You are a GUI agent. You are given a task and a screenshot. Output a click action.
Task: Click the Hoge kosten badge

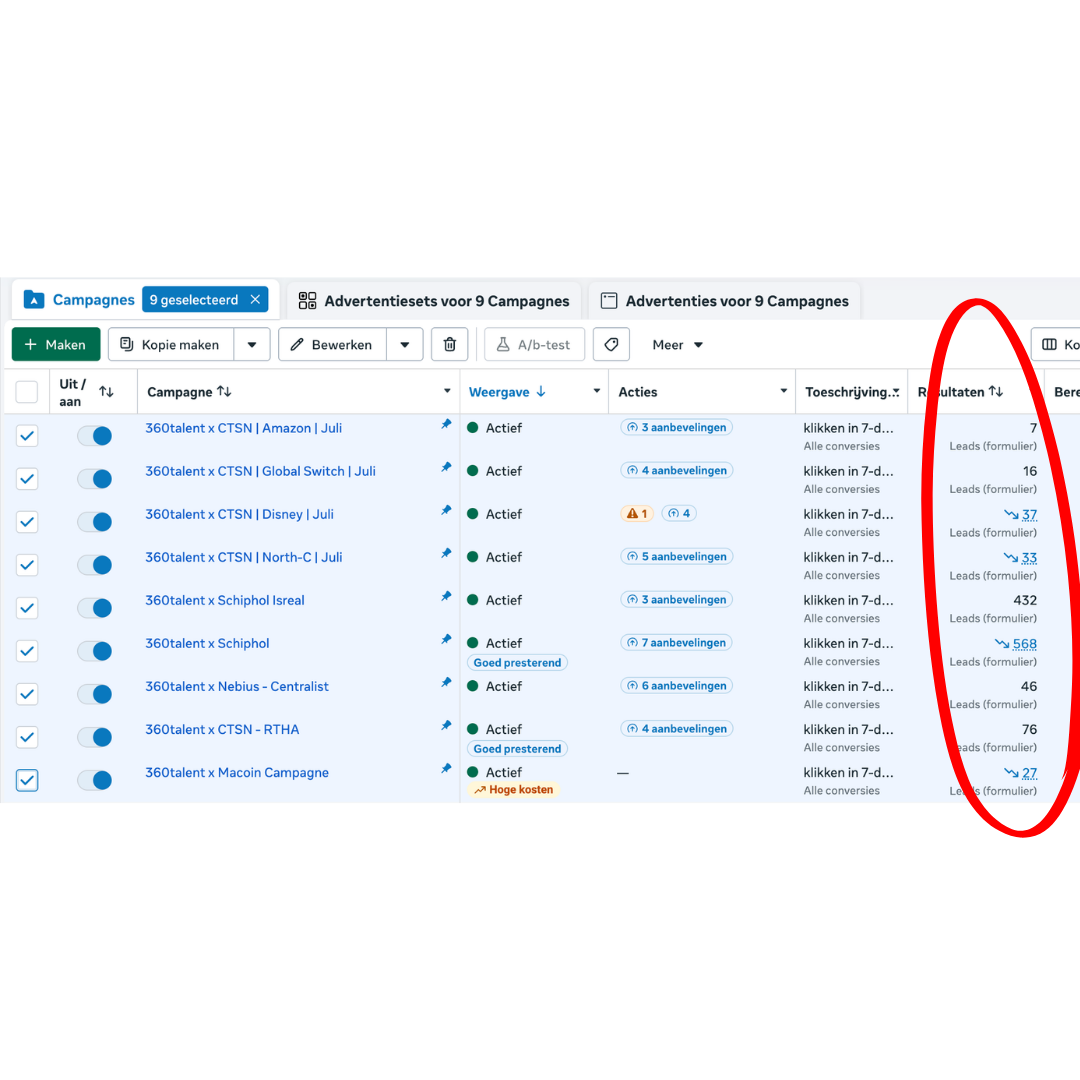coord(514,790)
